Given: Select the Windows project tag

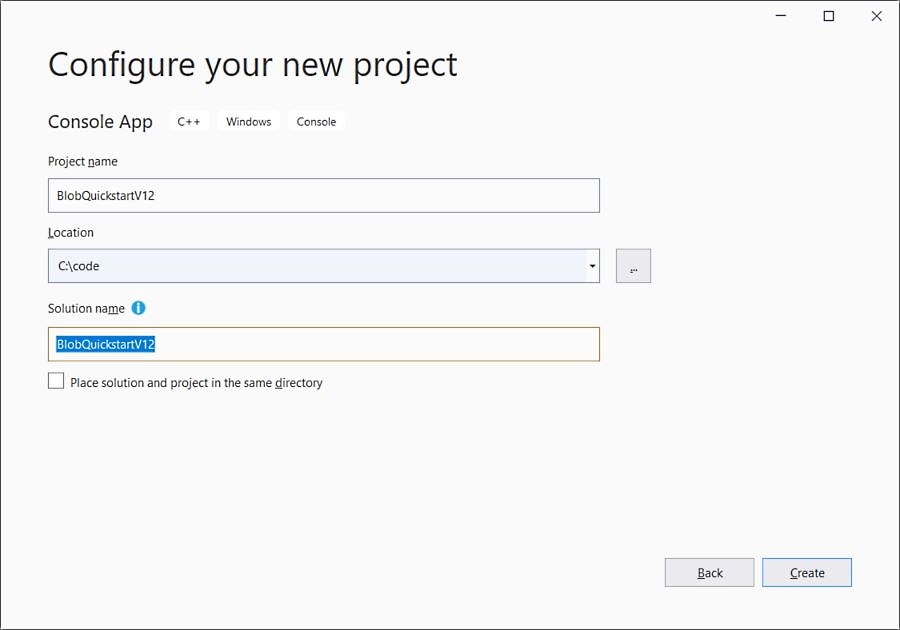Looking at the screenshot, I should tap(248, 121).
